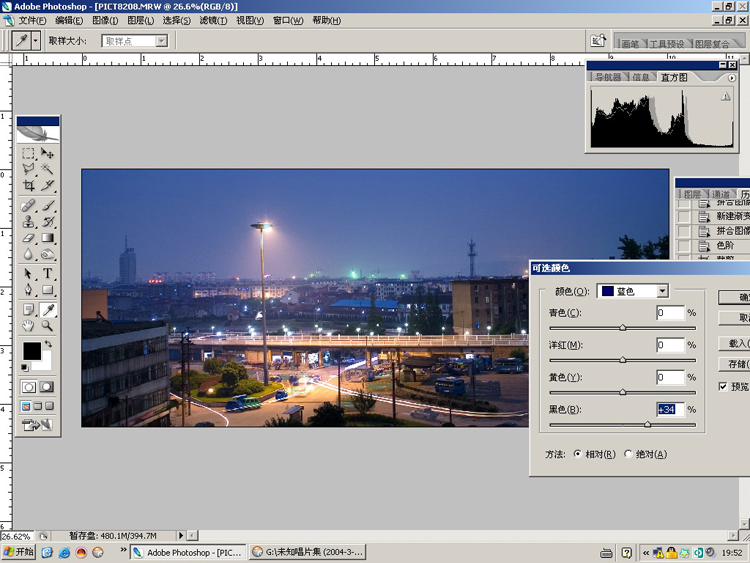Viewport: 750px width, 563px height.
Task: Select the Rectangular Marquee tool
Action: coord(28,153)
